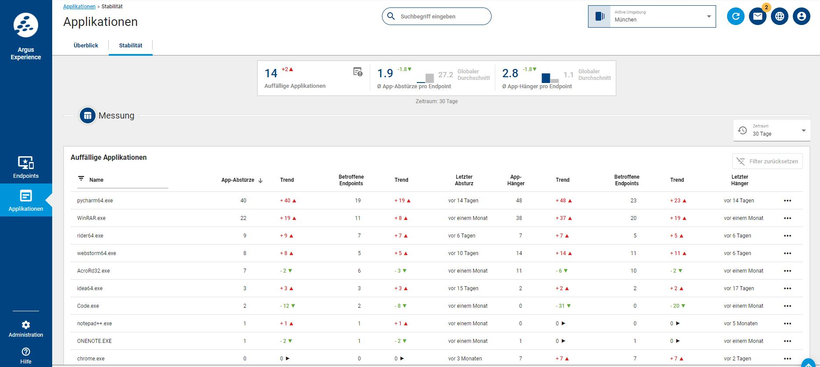
Task: Click pycharm64.exe crash trend +40
Action: 287,201
